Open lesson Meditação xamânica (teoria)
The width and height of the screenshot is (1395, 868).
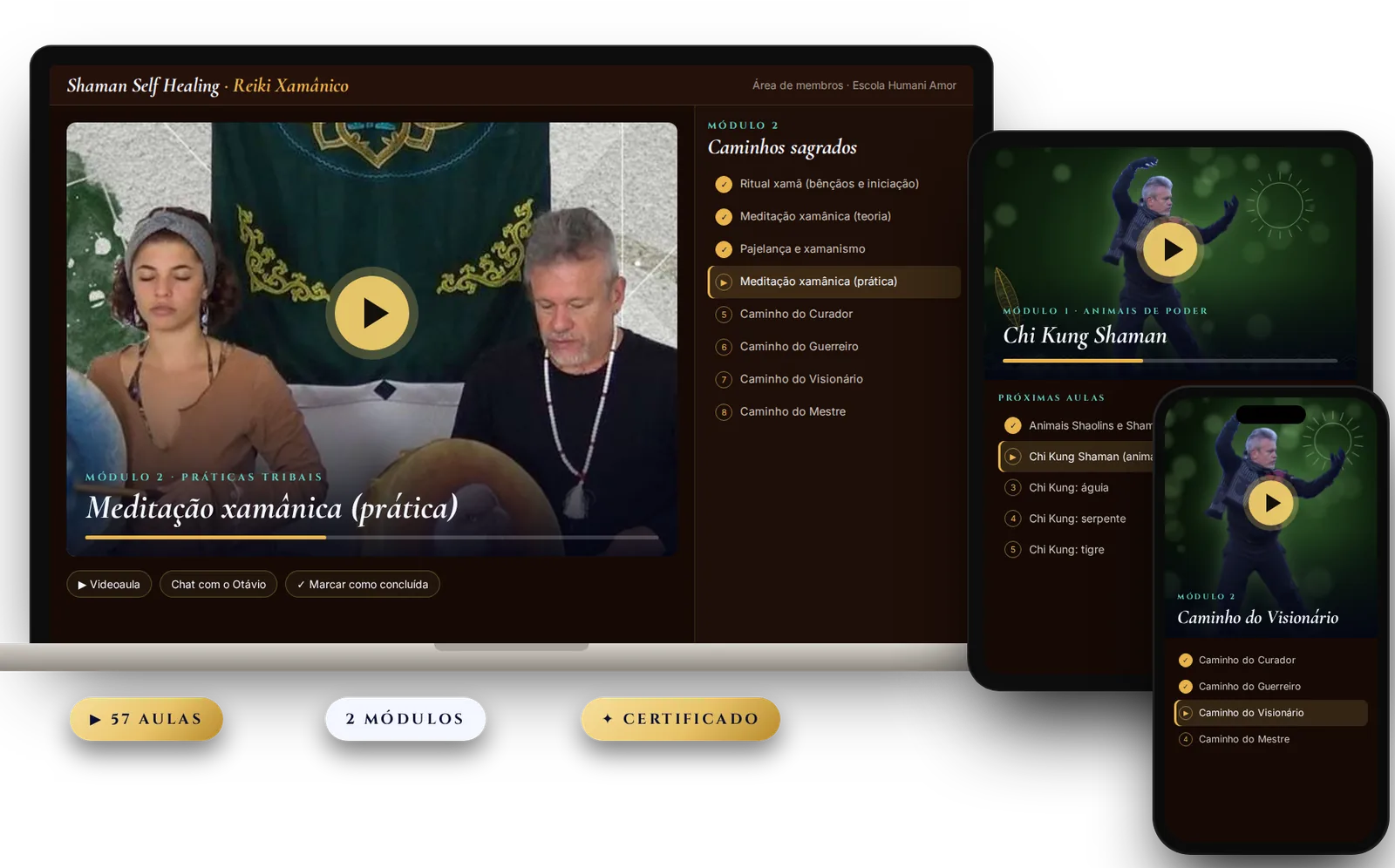point(834,216)
